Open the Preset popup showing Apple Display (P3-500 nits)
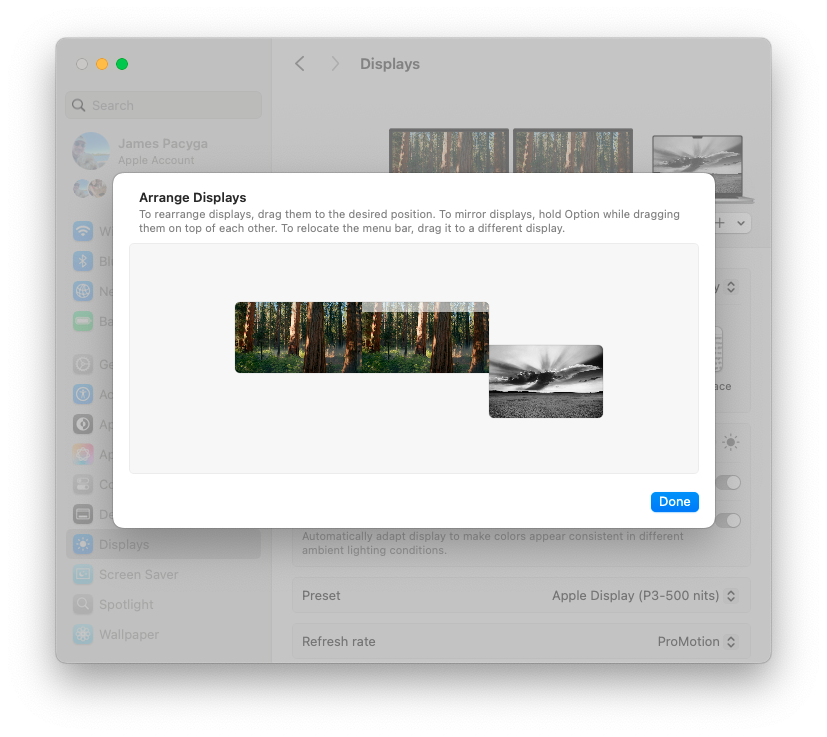The image size is (827, 737). [643, 596]
